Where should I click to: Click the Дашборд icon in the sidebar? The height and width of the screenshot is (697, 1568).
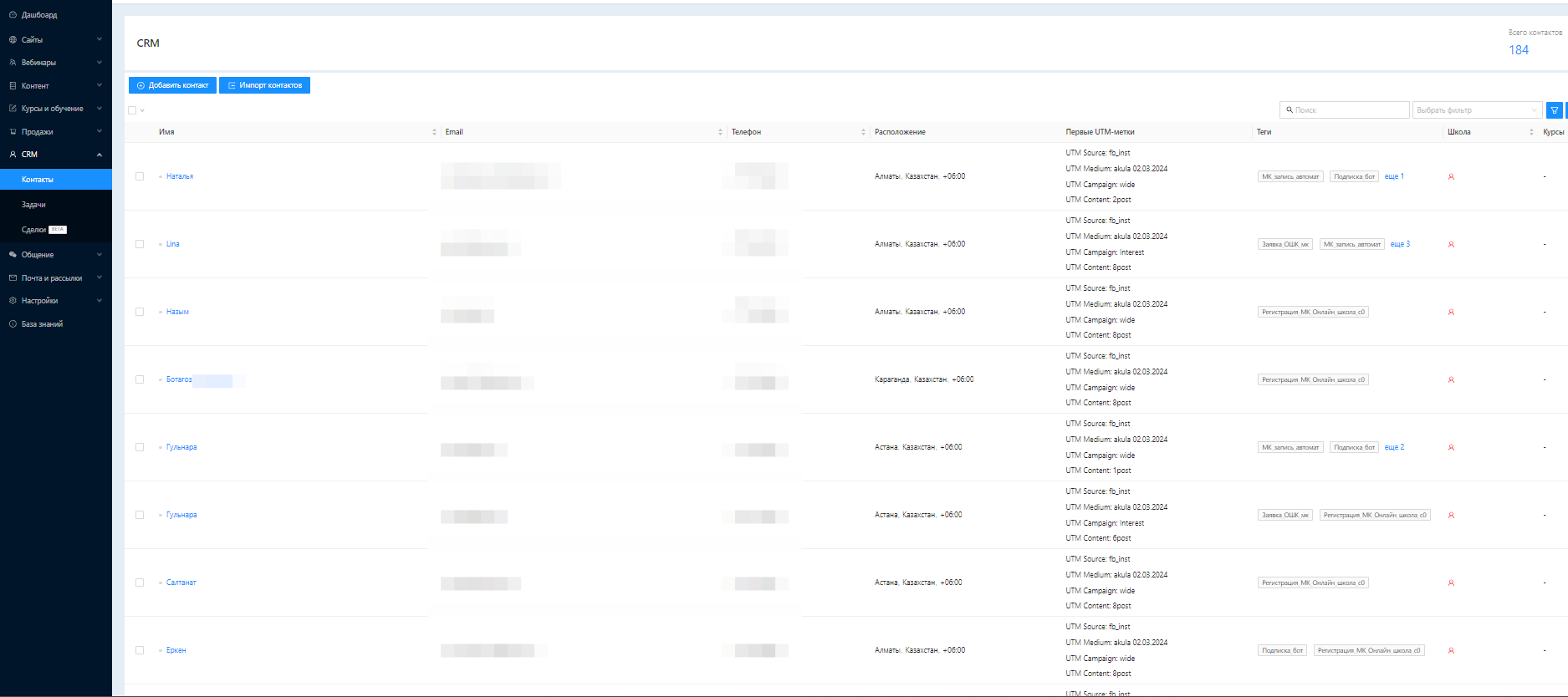(x=13, y=15)
